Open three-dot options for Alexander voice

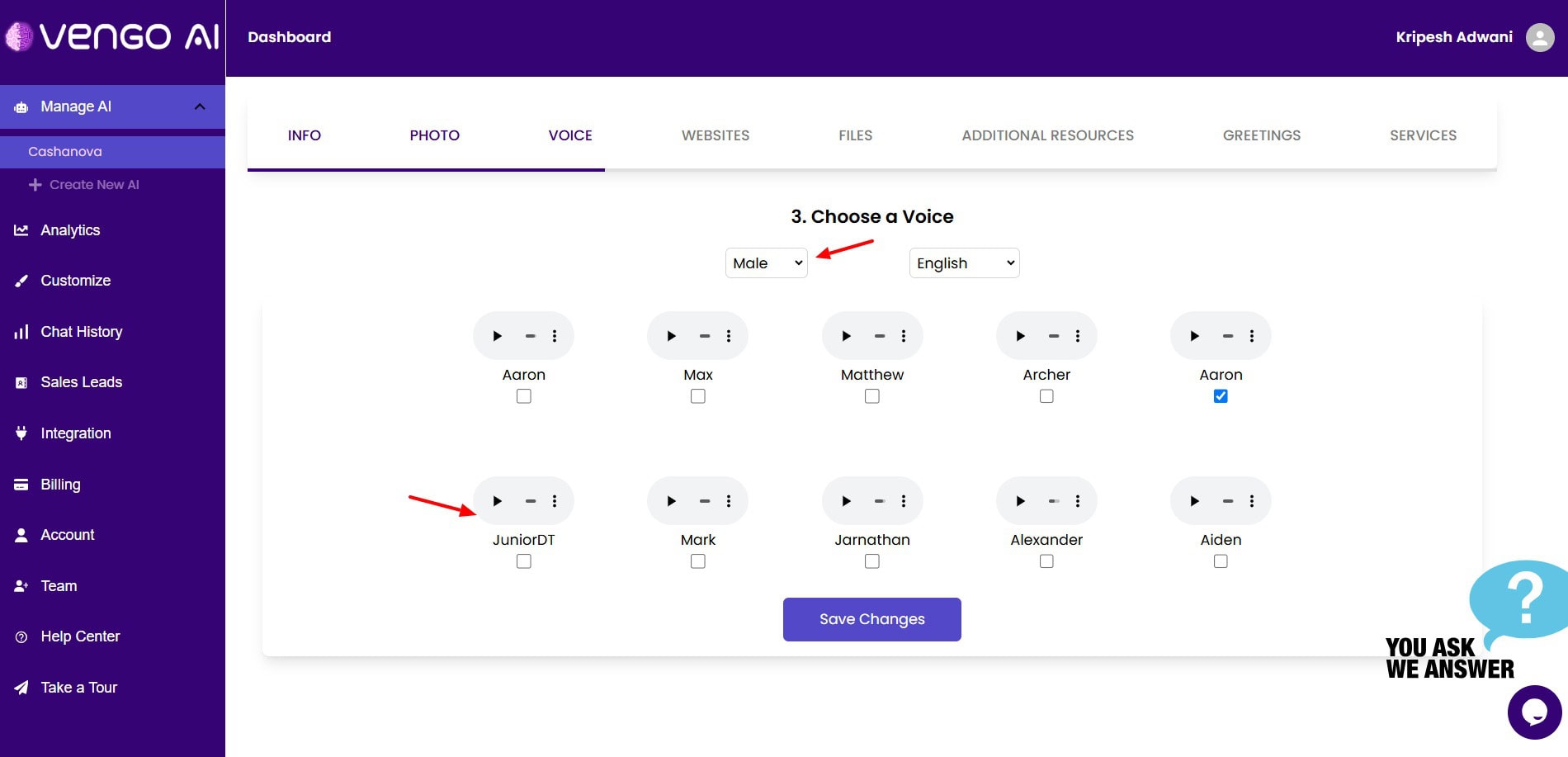coord(1078,501)
